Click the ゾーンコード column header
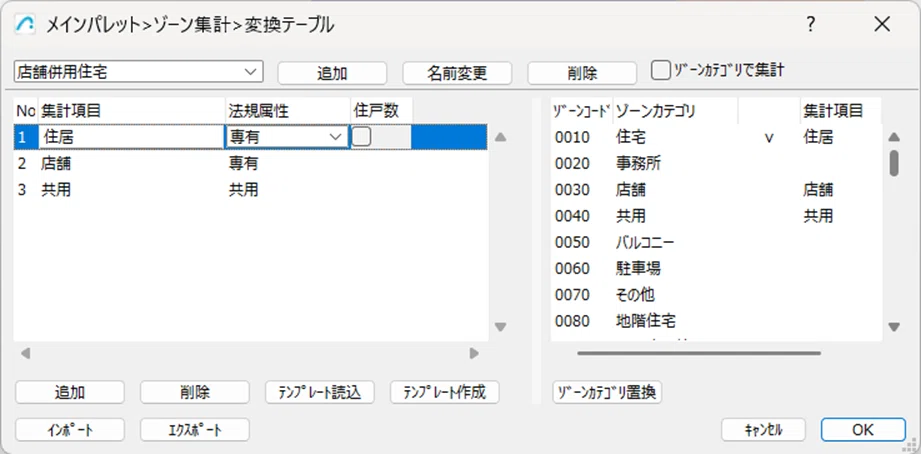 [x=581, y=110]
